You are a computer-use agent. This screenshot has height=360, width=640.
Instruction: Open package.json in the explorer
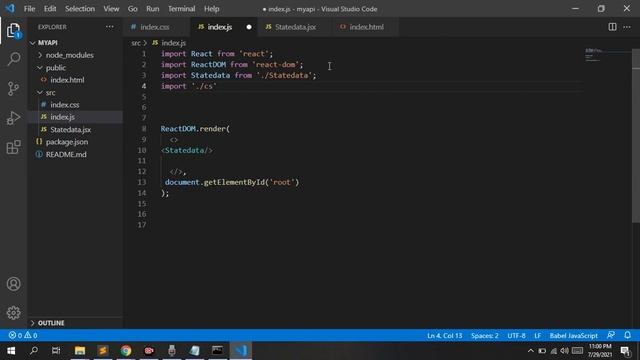pos(67,142)
